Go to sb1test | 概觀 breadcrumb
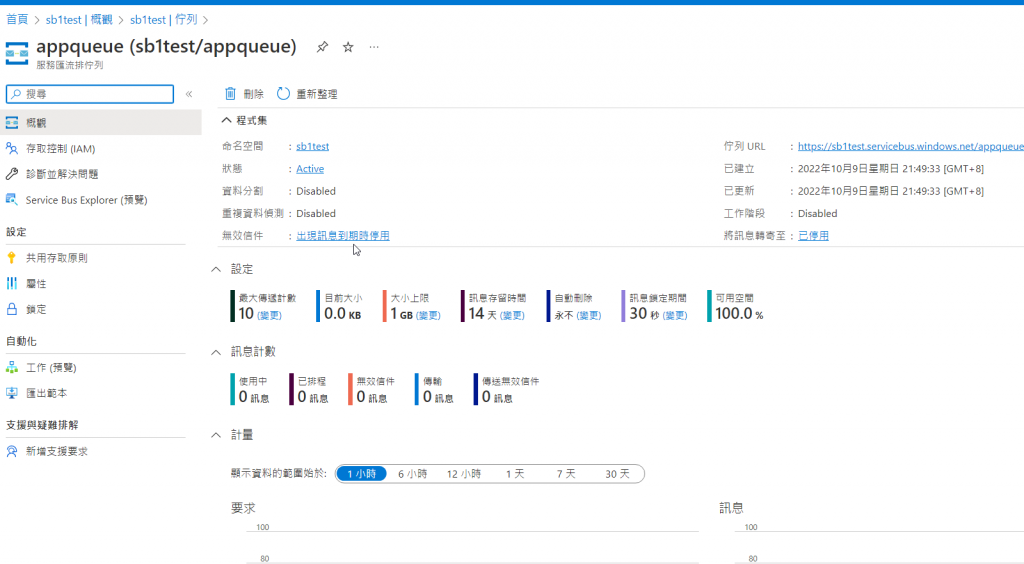This screenshot has height=564, width=1024. pyautogui.click(x=79, y=20)
